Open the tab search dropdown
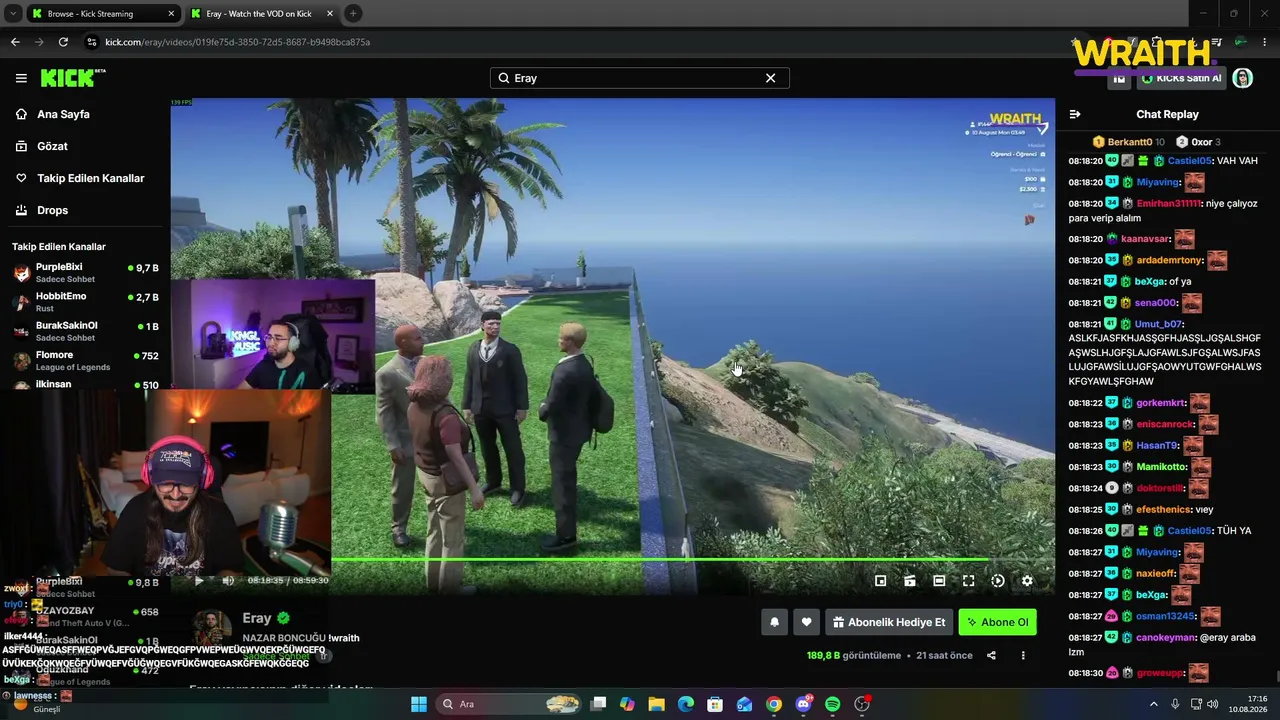Image resolution: width=1280 pixels, height=720 pixels. (x=13, y=14)
